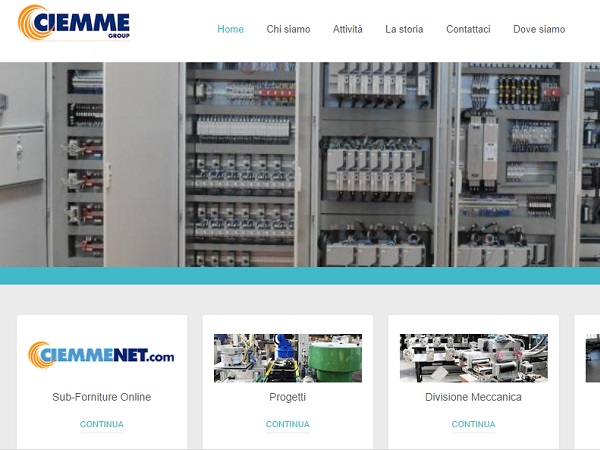Open the Divisione Meccanica thumbnail
The height and width of the screenshot is (450, 600).
coord(474,358)
